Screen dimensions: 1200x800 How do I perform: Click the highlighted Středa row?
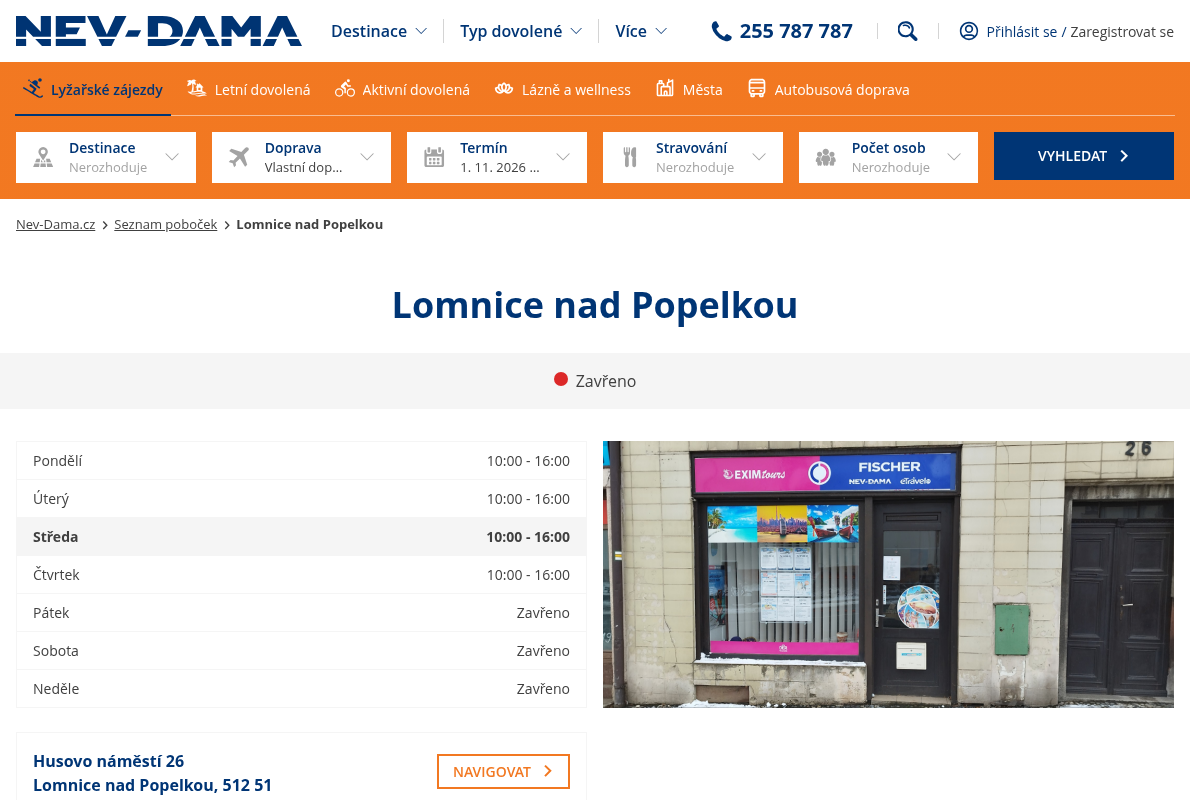(x=301, y=537)
